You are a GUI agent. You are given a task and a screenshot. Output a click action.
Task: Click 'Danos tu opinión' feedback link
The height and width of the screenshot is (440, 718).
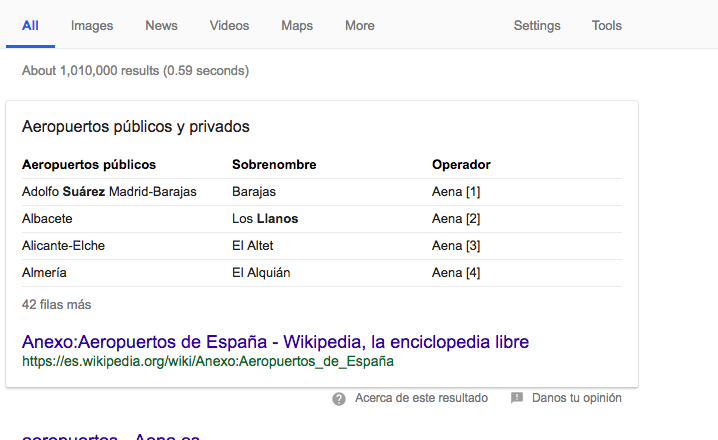(576, 398)
